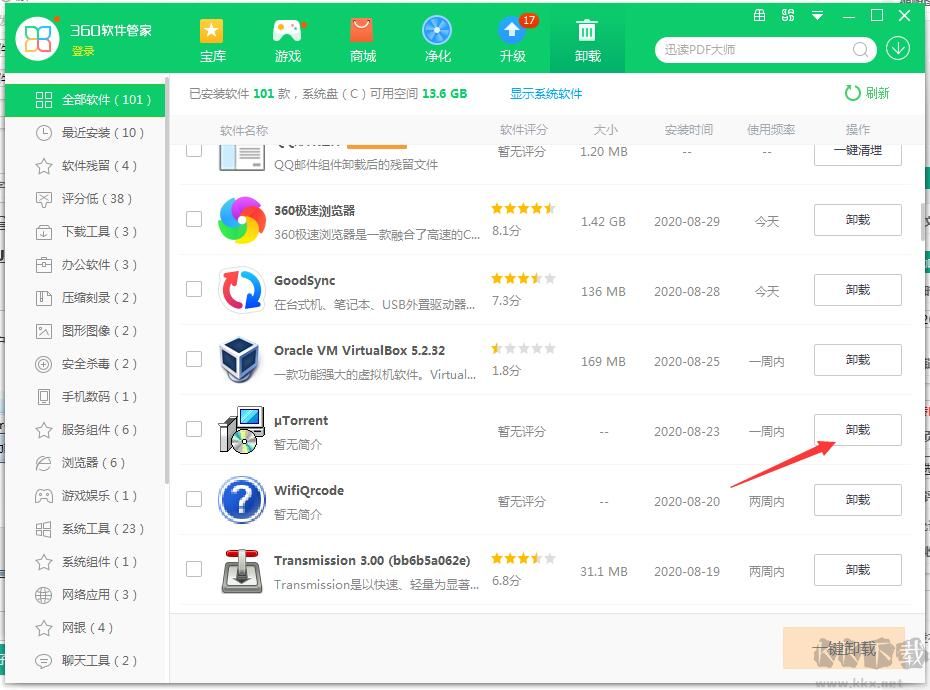
Task: Click the 办公软件 category icon
Action: coord(43,265)
